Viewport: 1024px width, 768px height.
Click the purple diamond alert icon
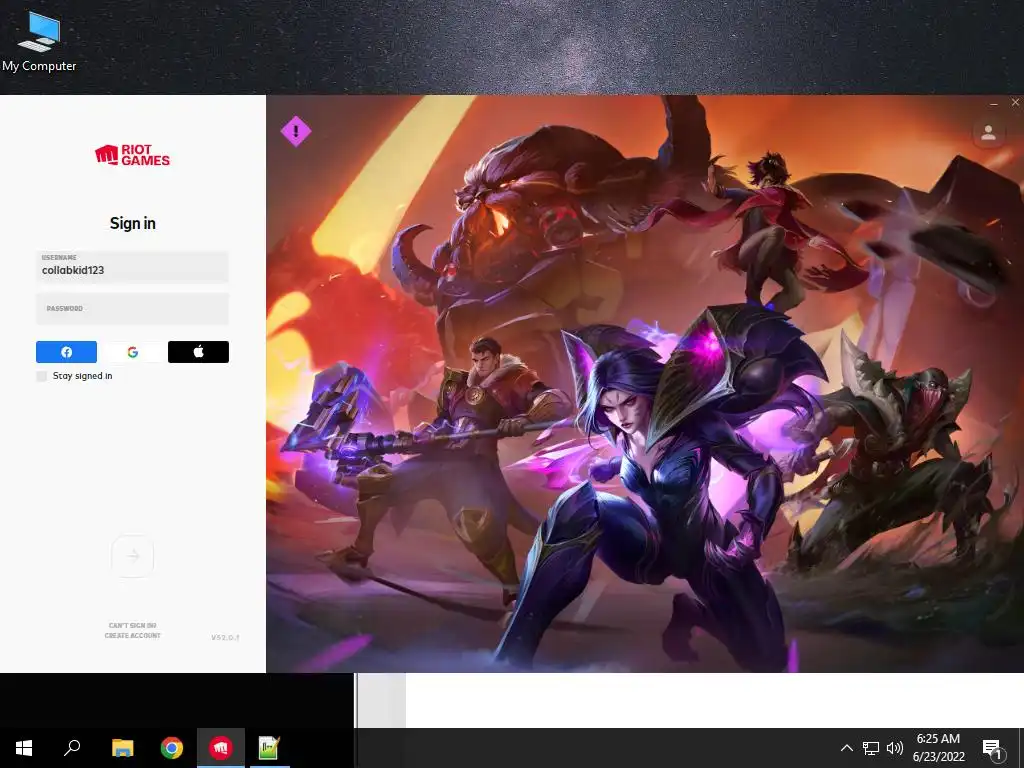click(x=296, y=131)
